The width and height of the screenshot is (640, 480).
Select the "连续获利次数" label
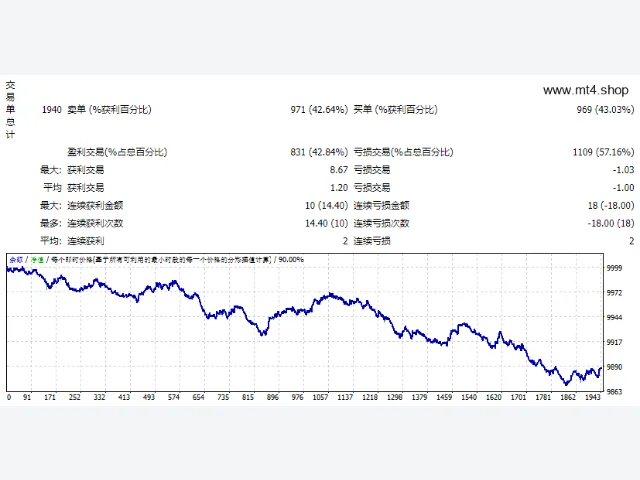pos(95,223)
